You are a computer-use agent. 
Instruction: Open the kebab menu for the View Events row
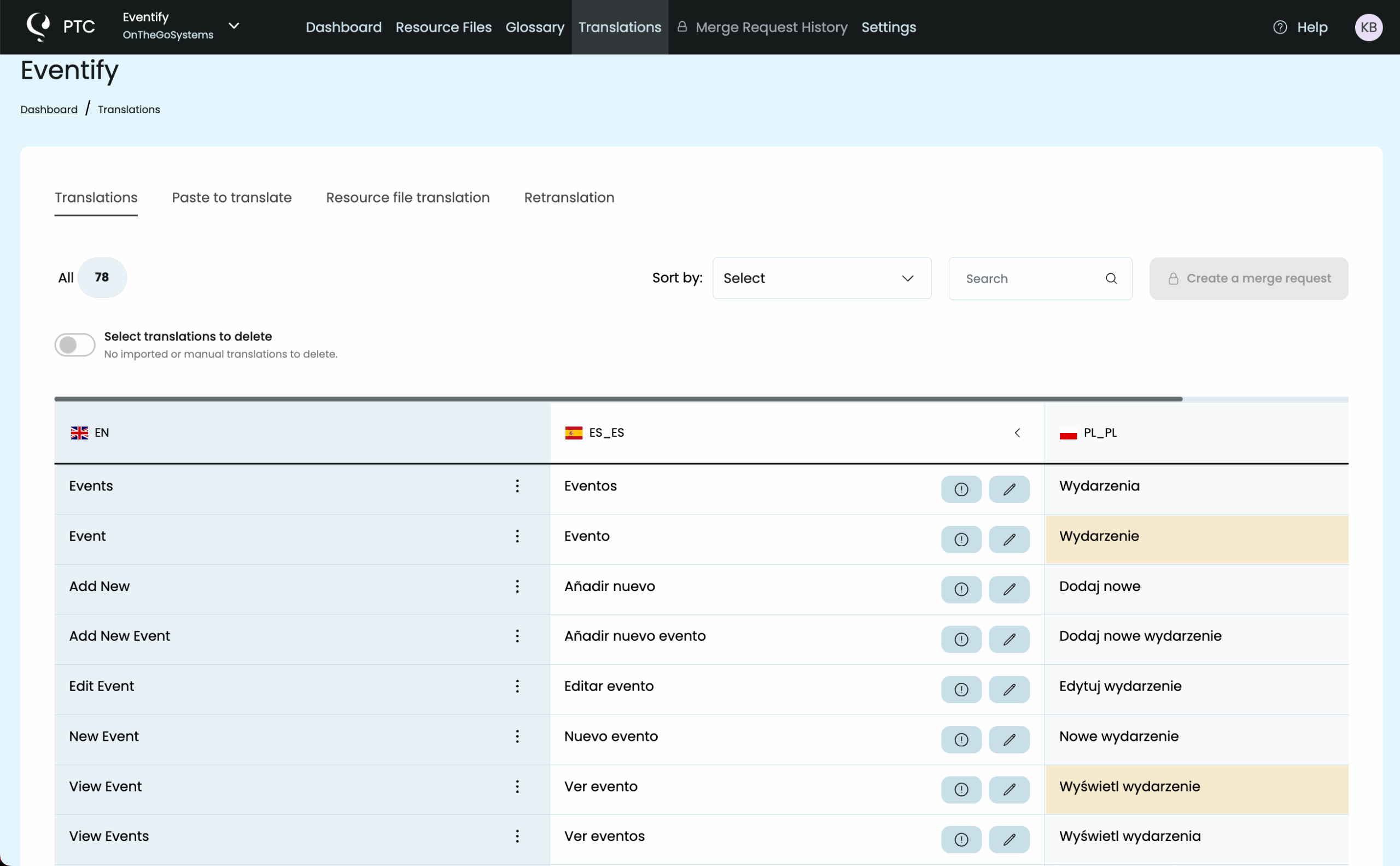point(517,836)
